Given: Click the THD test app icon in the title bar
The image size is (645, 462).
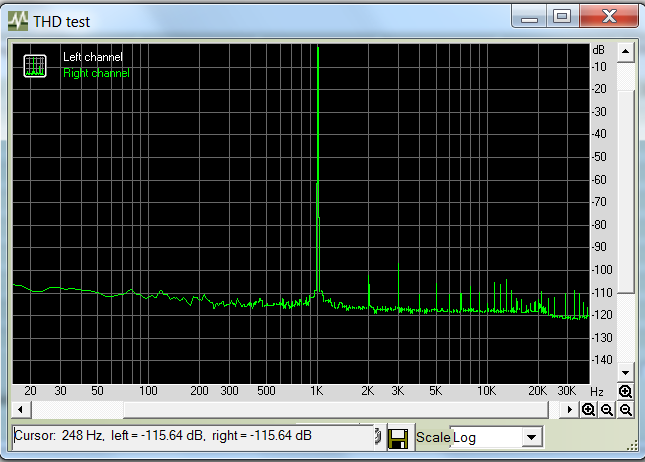Looking at the screenshot, I should tap(18, 21).
